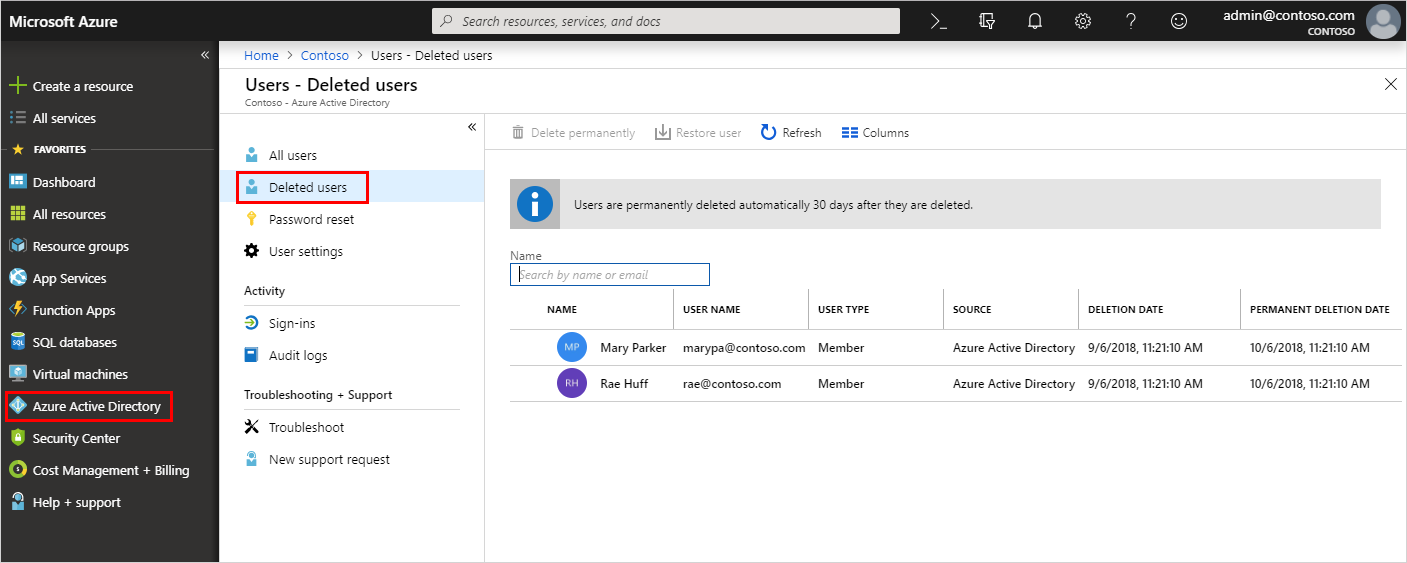Sort by the USER TYPE column header
Screen dimensions: 1407x563
pyautogui.click(x=844, y=309)
